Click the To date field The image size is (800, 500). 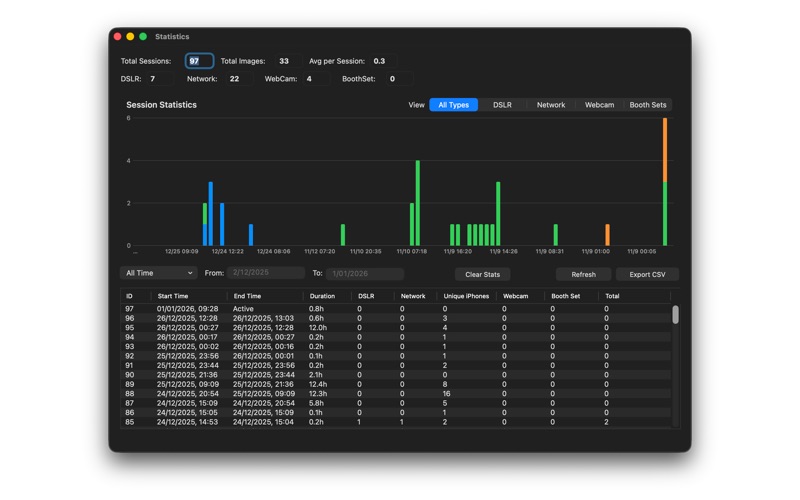[365, 273]
